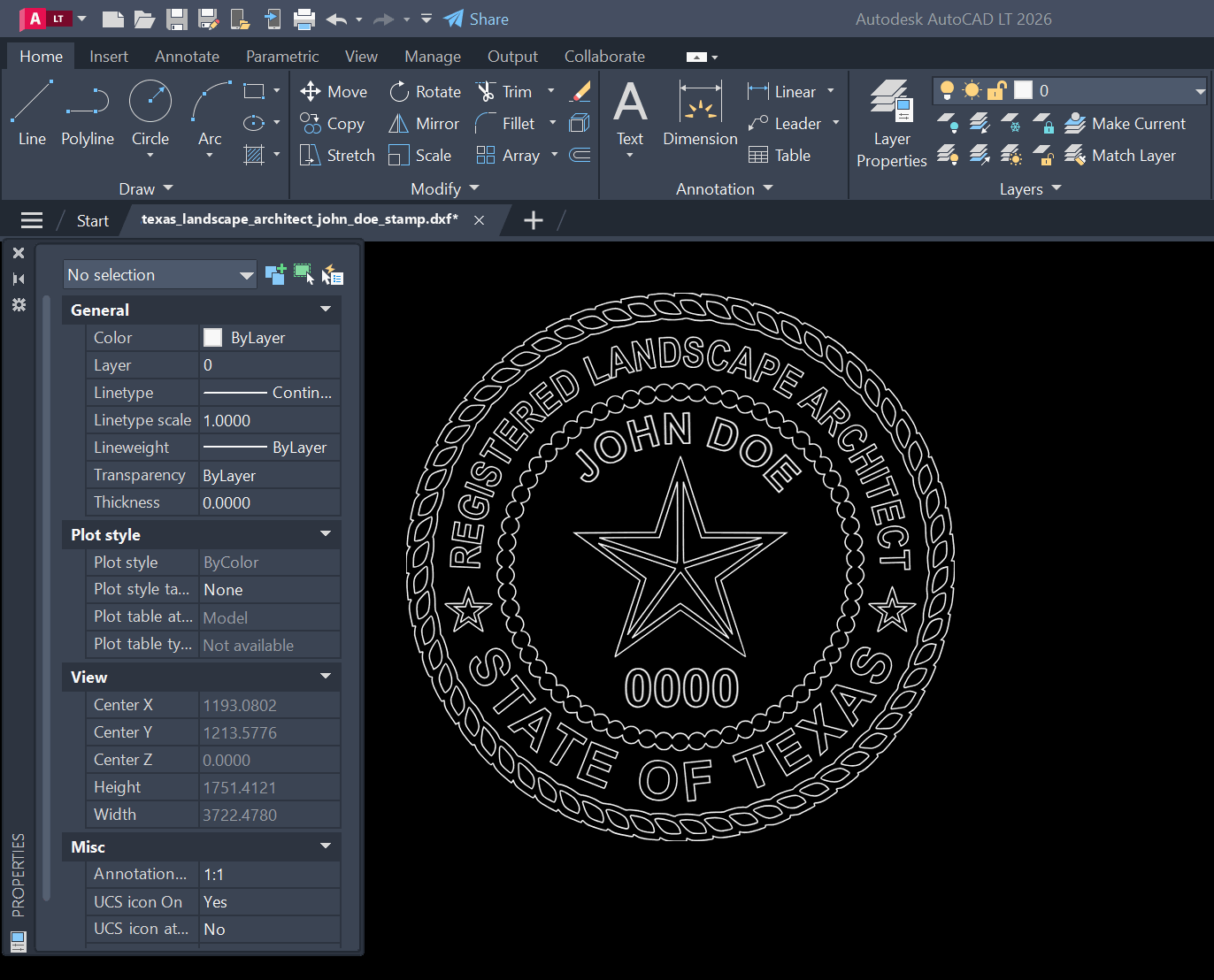This screenshot has height=980, width=1214.
Task: Click the Quick Select icon in Properties
Action: tap(333, 274)
